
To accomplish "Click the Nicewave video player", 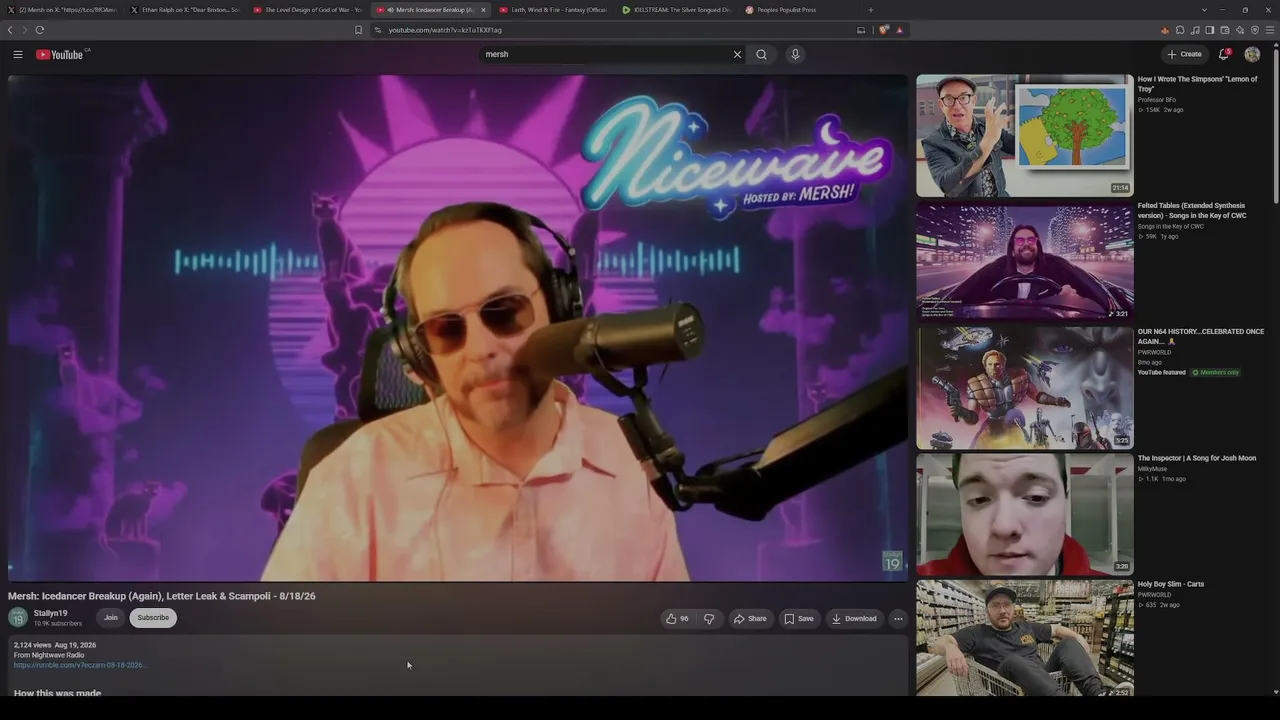I will click(458, 328).
